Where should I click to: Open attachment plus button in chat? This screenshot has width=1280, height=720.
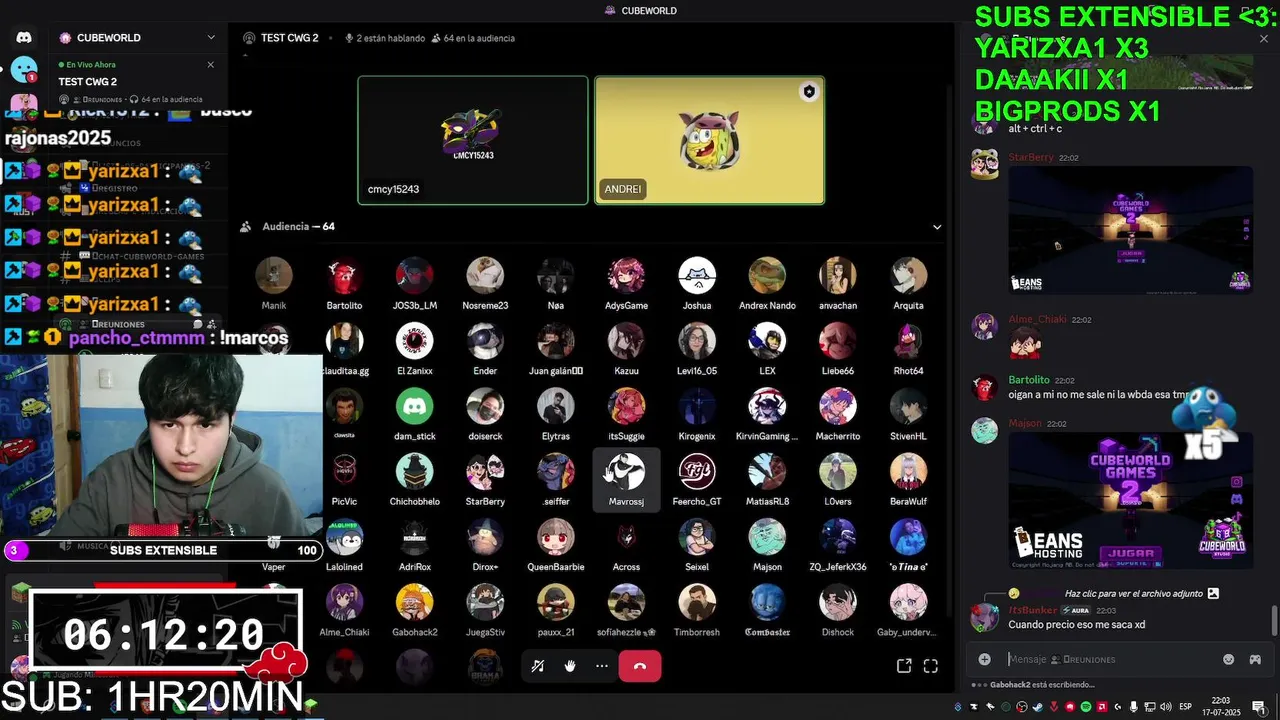click(985, 659)
